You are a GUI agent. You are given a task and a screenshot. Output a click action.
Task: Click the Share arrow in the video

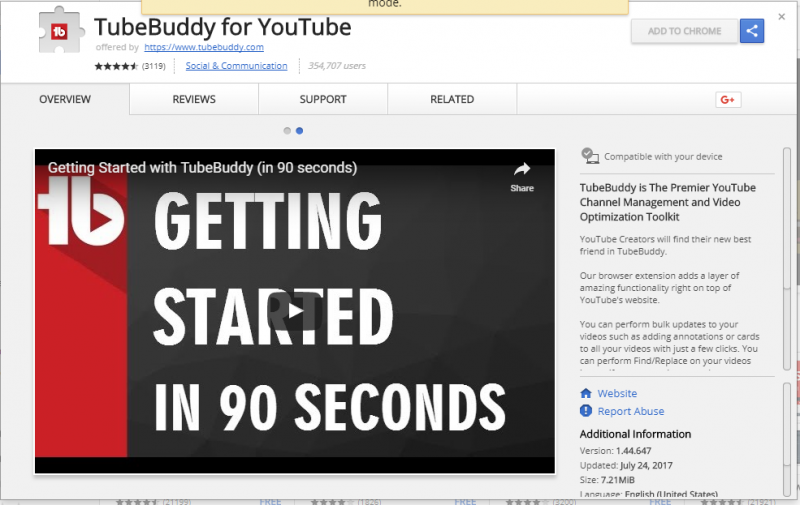coord(521,177)
